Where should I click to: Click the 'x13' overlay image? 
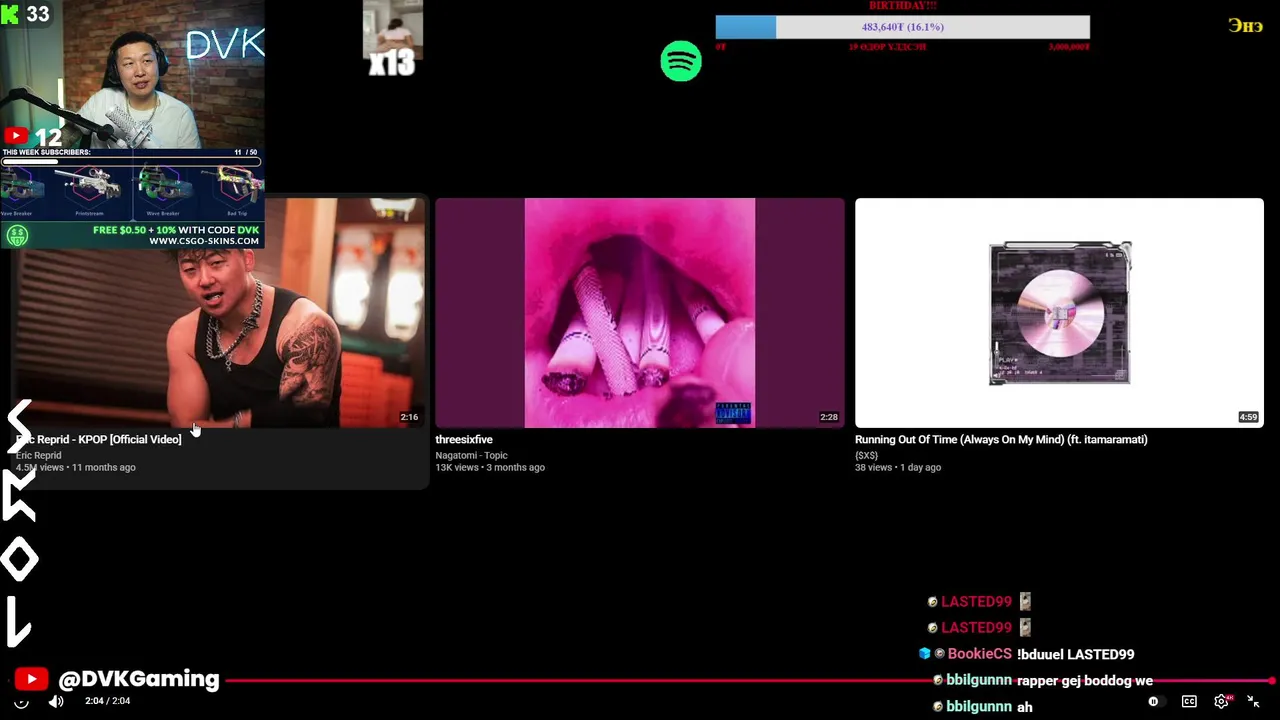tap(392, 39)
